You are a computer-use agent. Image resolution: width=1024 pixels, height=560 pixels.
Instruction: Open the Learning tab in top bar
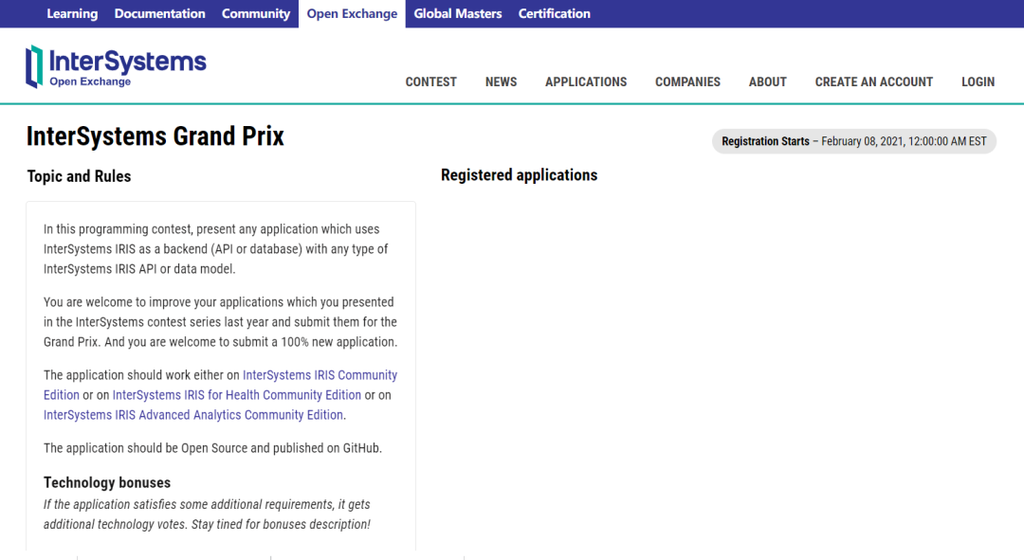pos(72,14)
